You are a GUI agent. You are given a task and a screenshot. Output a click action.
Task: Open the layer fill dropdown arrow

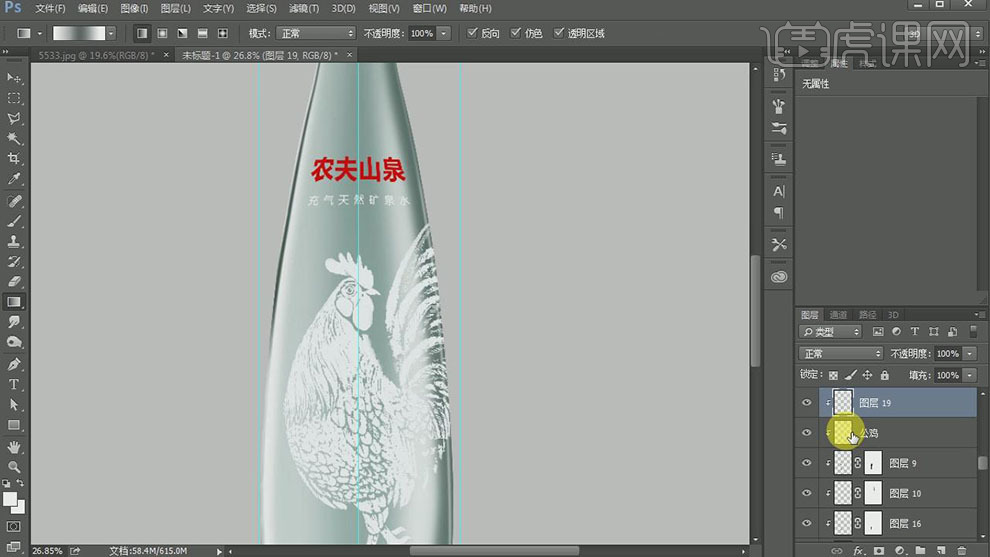coord(970,375)
